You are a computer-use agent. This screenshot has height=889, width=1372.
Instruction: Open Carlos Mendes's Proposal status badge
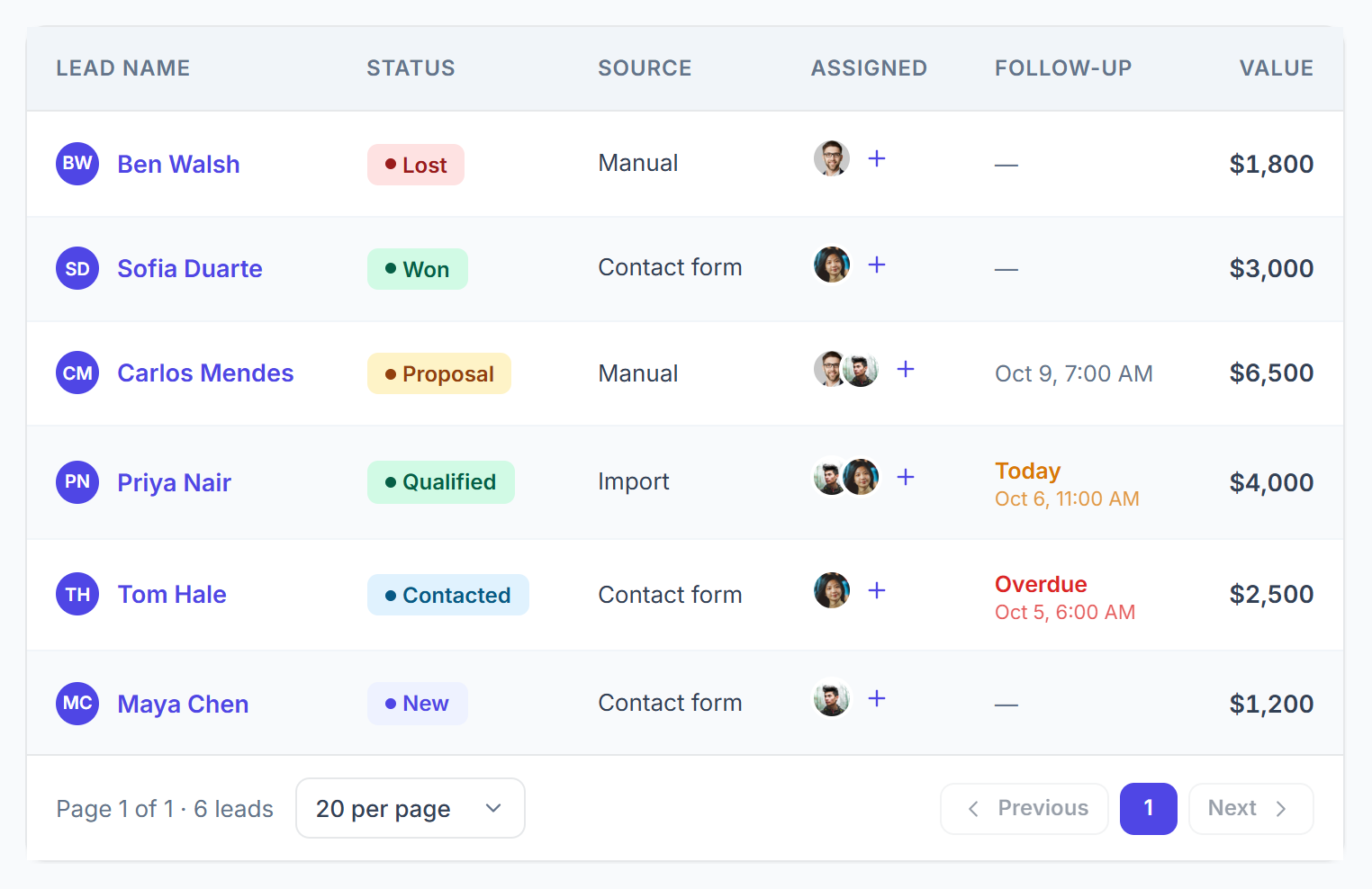(x=439, y=373)
